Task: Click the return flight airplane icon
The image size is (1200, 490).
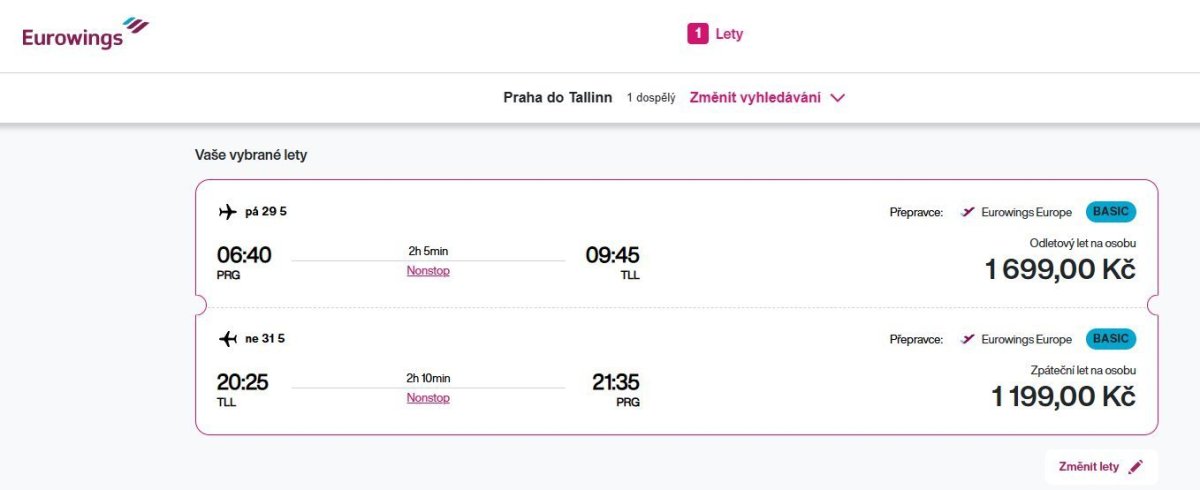Action: point(227,339)
